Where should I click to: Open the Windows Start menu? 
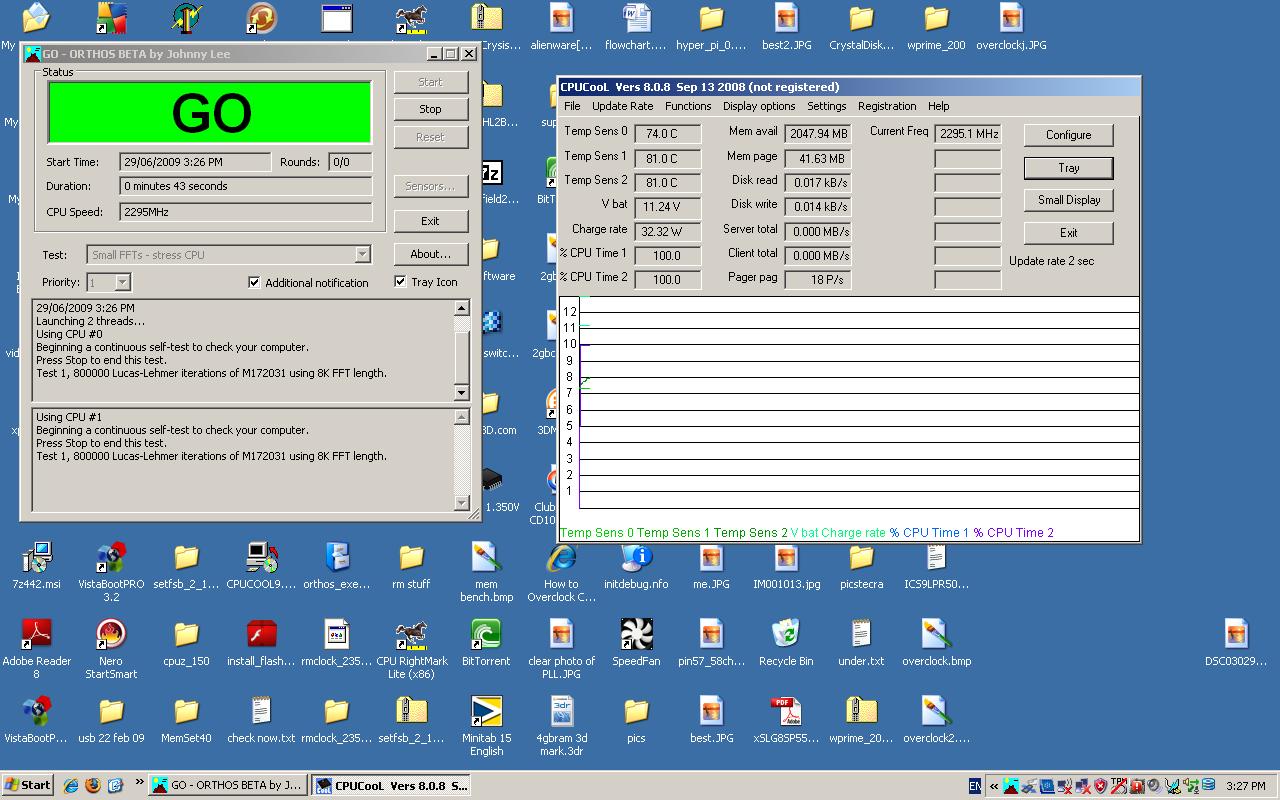coord(28,785)
